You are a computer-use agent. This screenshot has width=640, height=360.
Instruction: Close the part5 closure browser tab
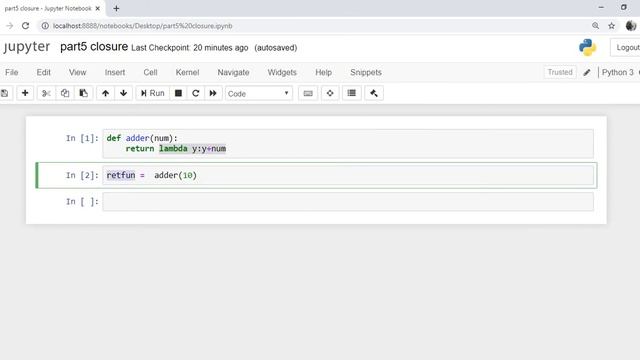point(98,8)
